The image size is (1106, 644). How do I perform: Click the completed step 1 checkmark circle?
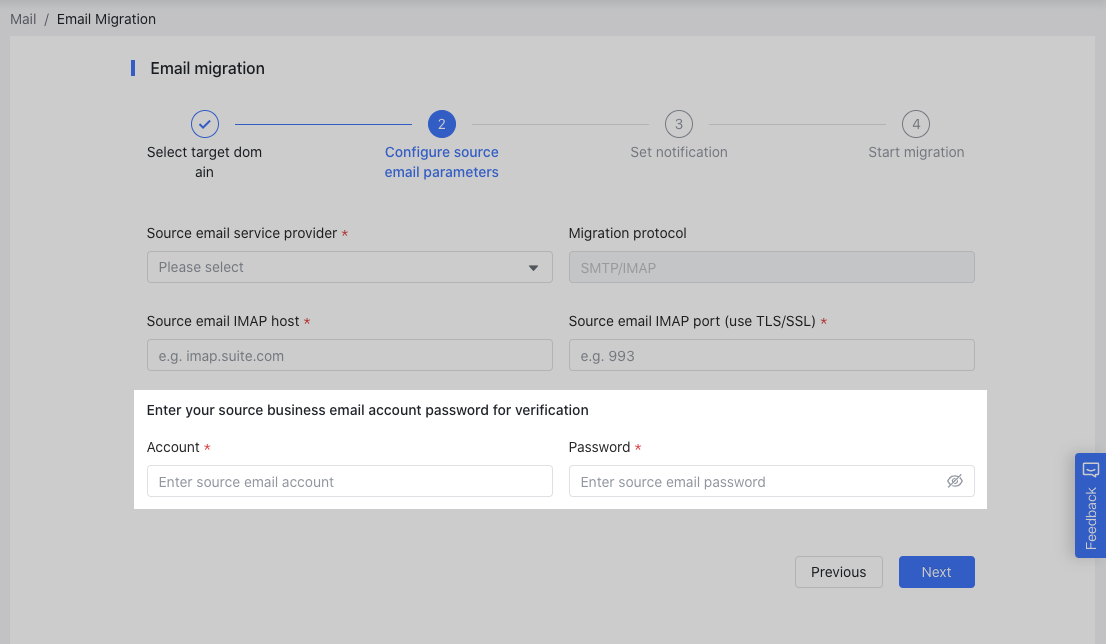tap(205, 124)
